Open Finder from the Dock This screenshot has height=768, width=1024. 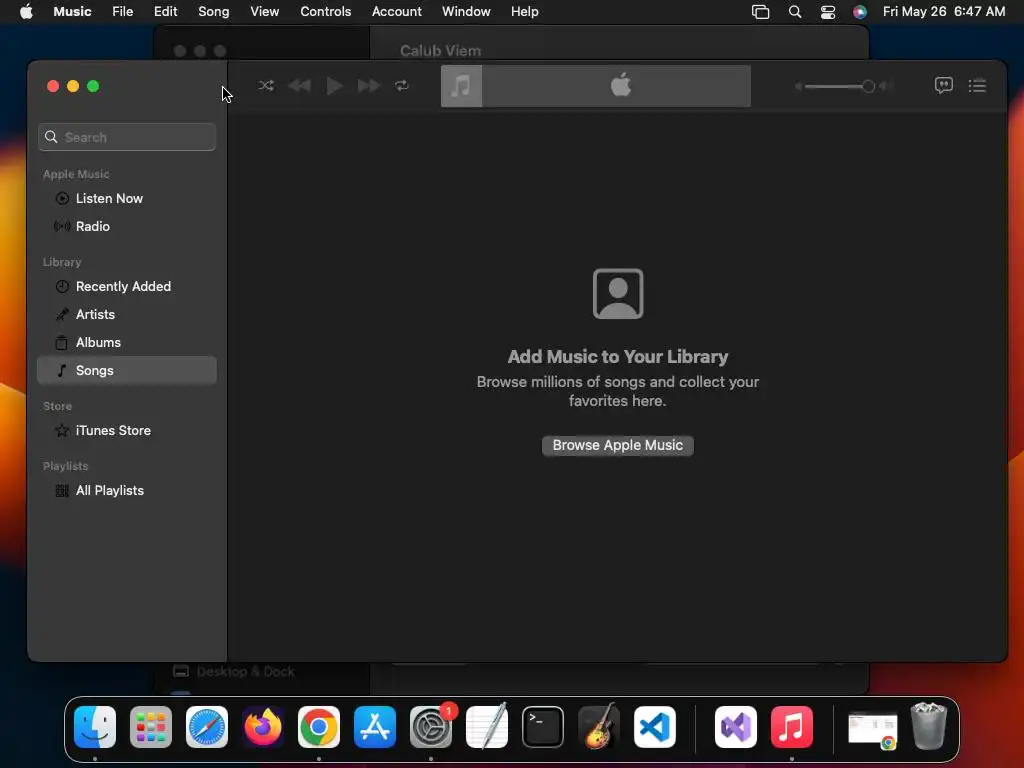click(x=95, y=727)
